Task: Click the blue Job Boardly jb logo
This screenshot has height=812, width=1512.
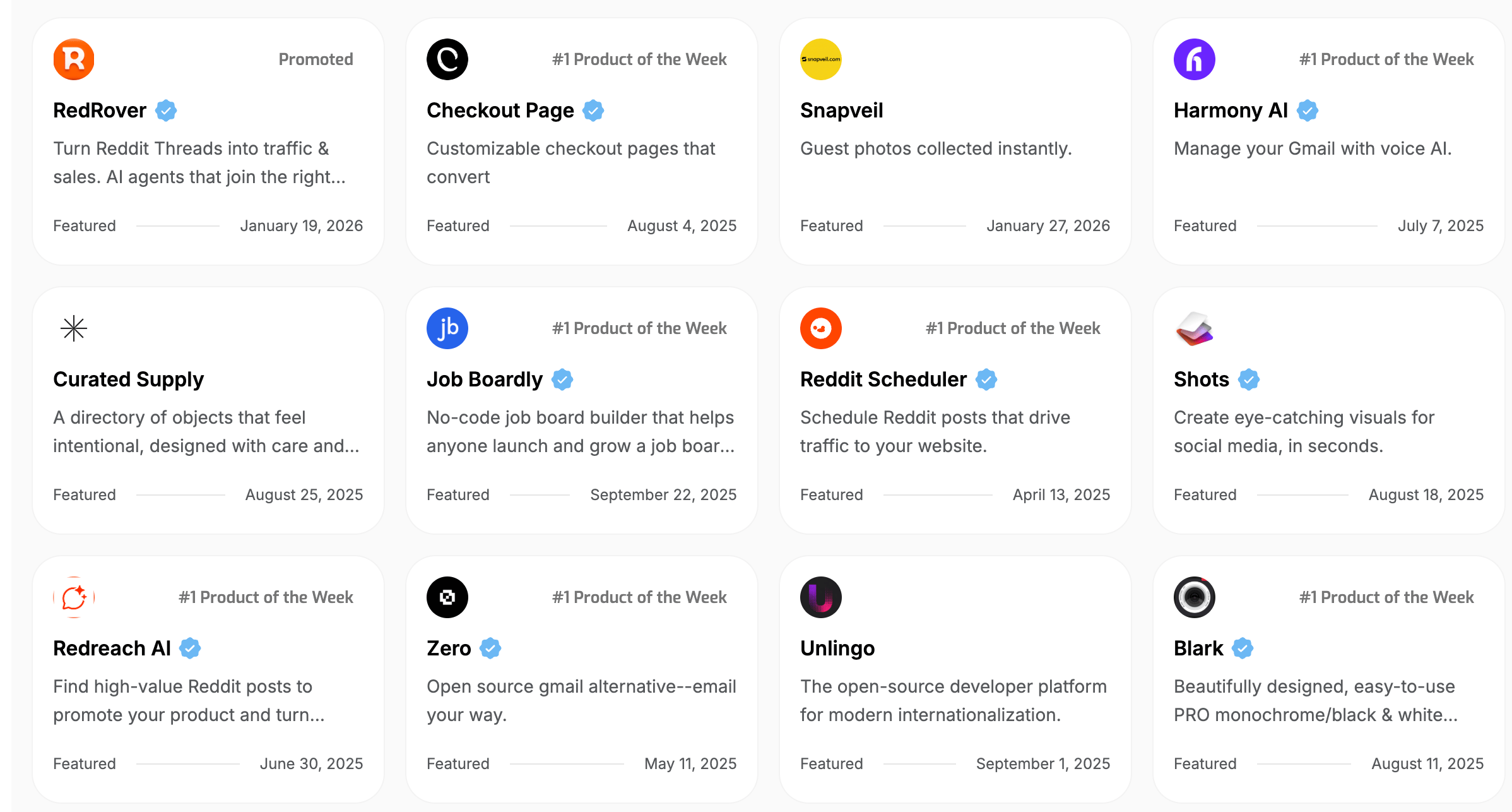Action: click(447, 328)
